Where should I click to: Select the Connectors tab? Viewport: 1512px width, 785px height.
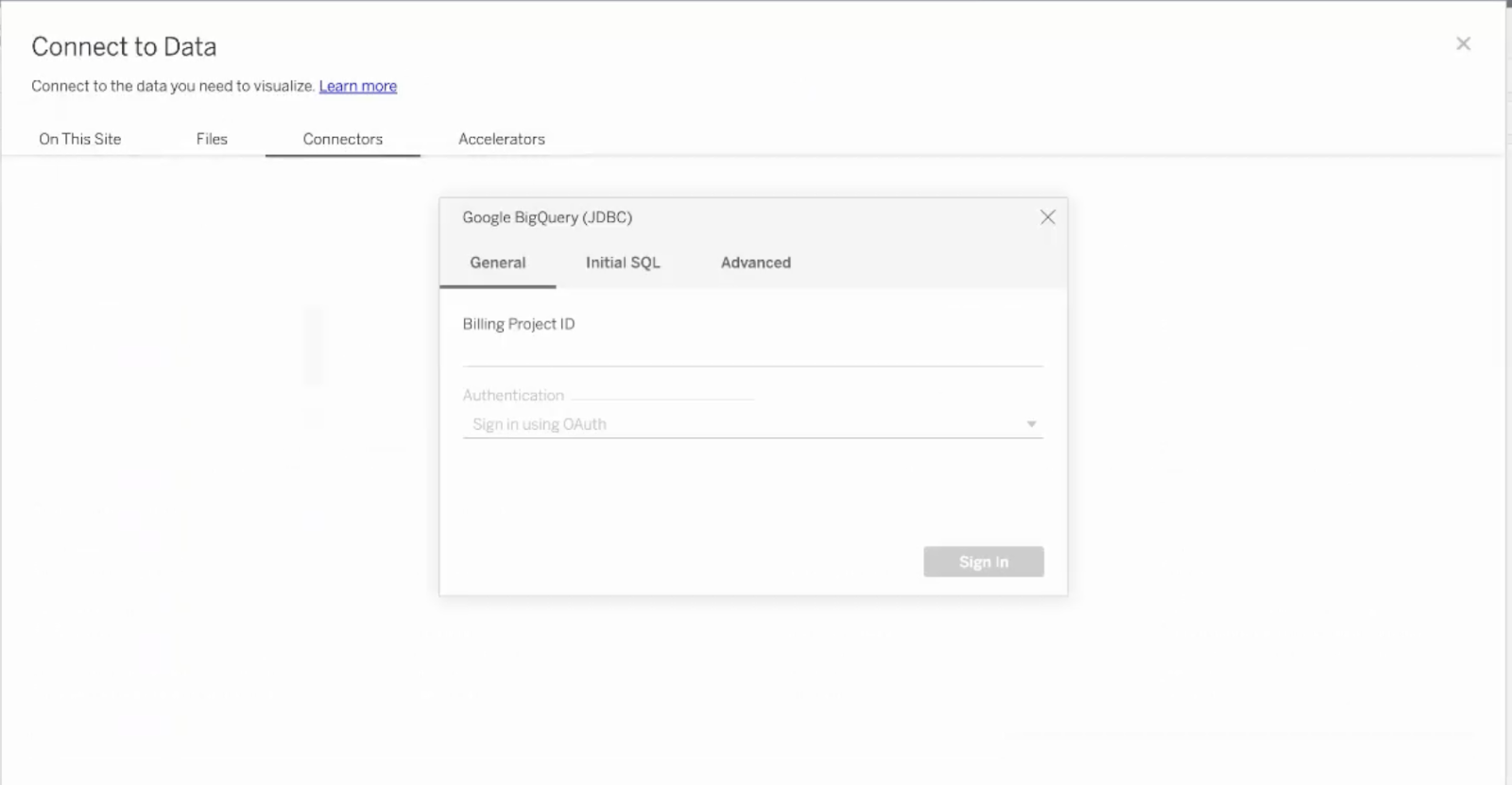tap(343, 139)
